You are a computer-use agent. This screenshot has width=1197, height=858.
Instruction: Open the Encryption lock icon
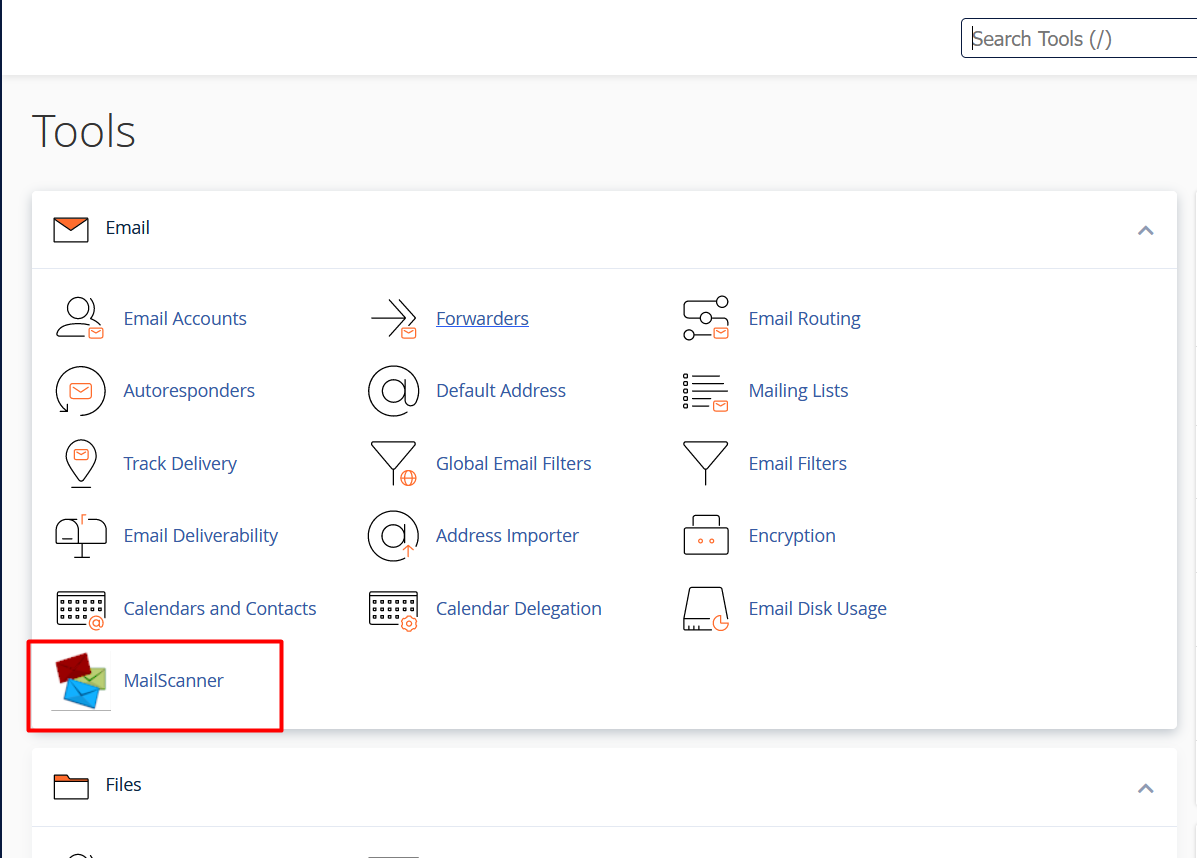(705, 536)
